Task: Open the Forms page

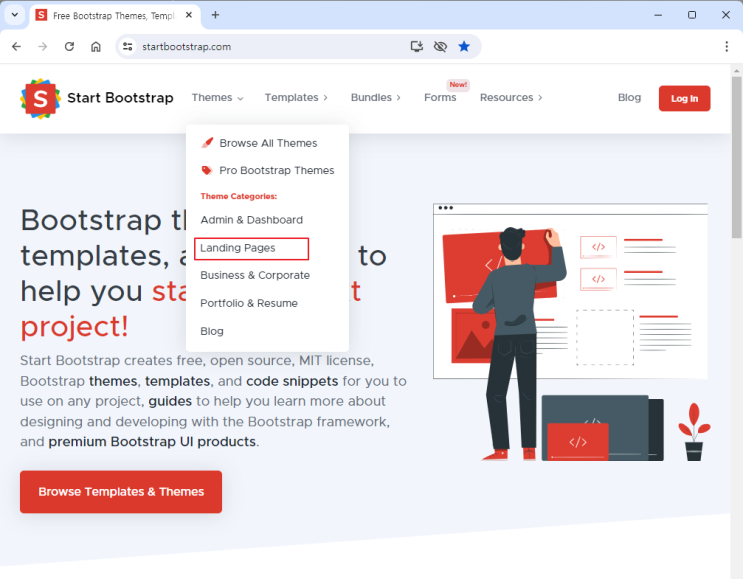Action: 440,98
